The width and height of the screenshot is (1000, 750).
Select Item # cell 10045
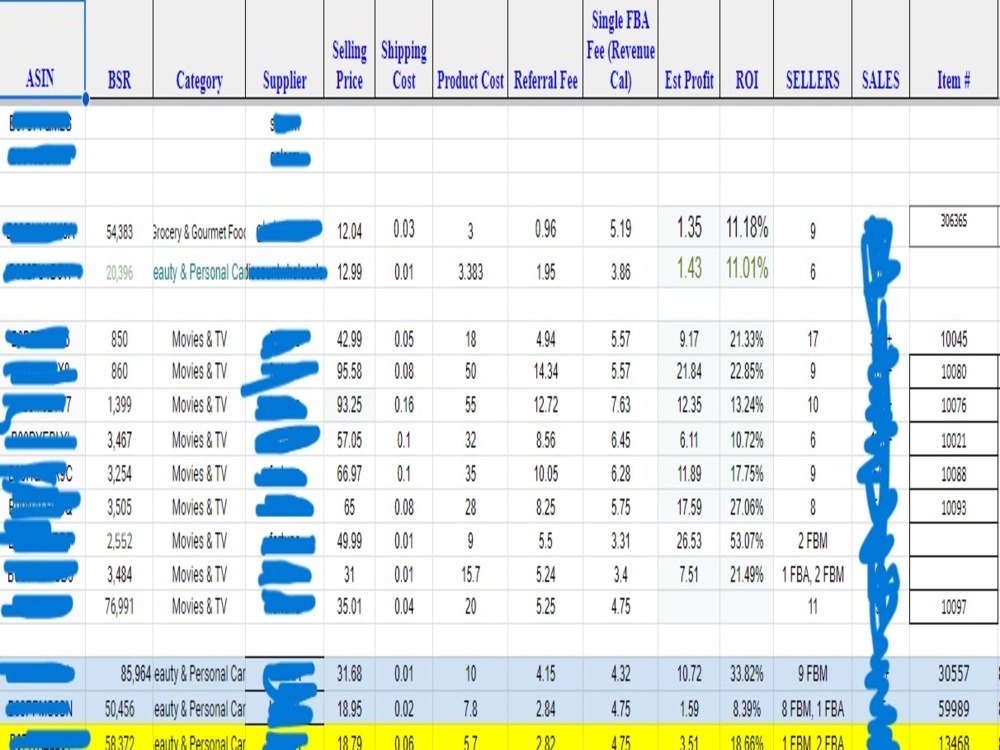(954, 339)
